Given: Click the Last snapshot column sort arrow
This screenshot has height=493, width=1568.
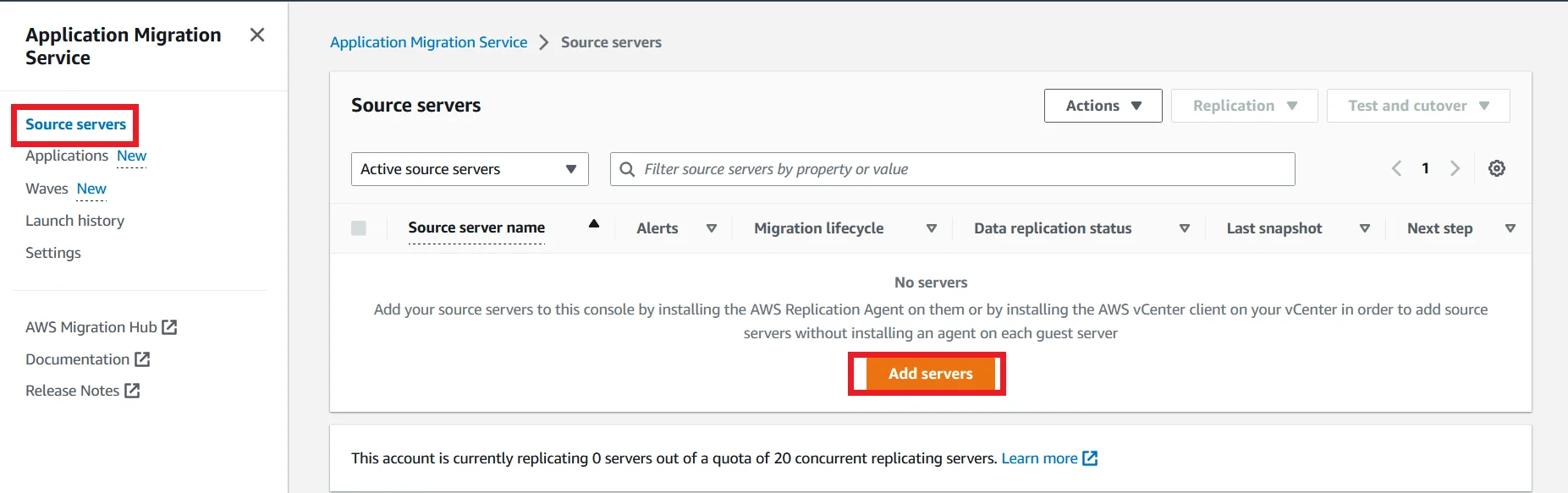Looking at the screenshot, I should coord(1365,228).
